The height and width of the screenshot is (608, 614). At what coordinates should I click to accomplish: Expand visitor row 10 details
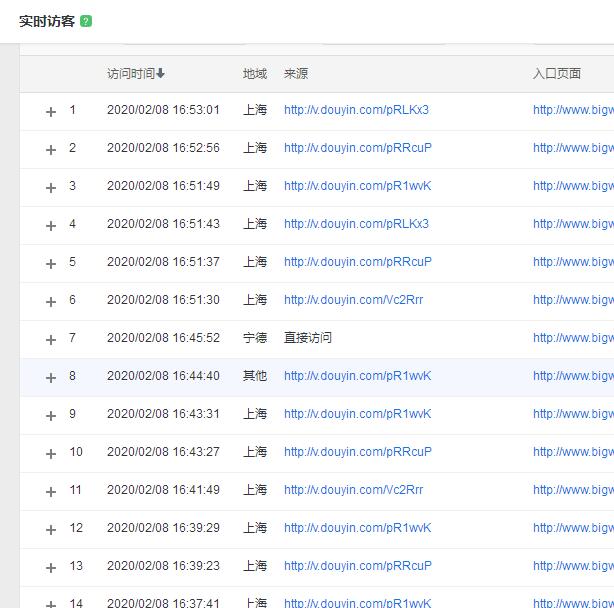51,454
